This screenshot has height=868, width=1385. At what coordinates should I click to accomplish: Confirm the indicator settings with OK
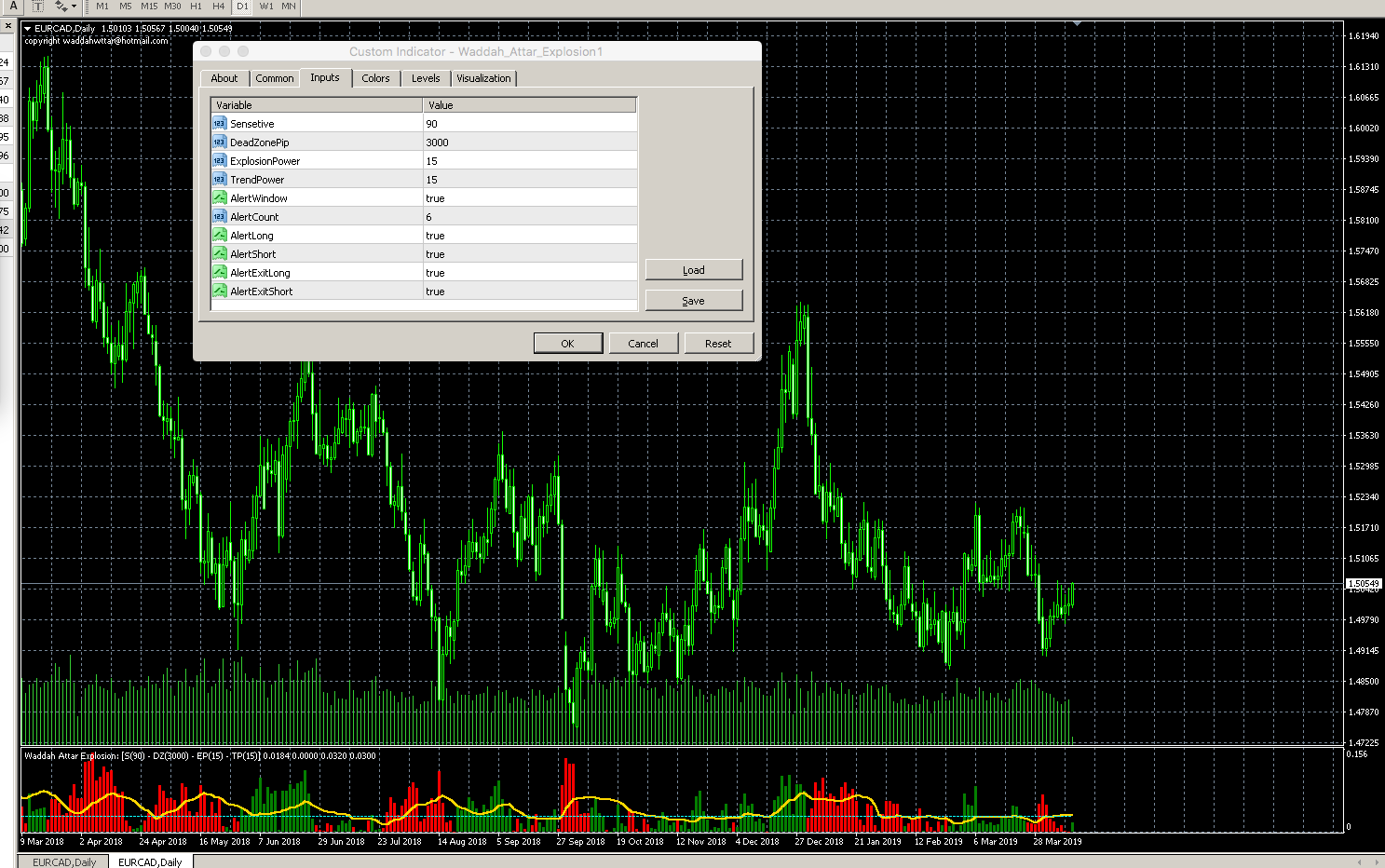[568, 344]
